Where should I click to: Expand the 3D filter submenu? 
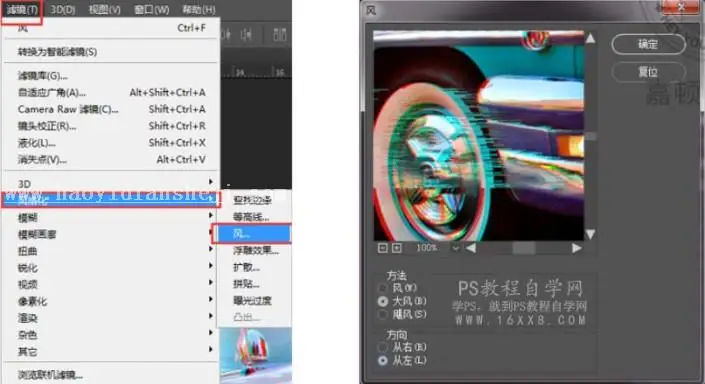110,183
